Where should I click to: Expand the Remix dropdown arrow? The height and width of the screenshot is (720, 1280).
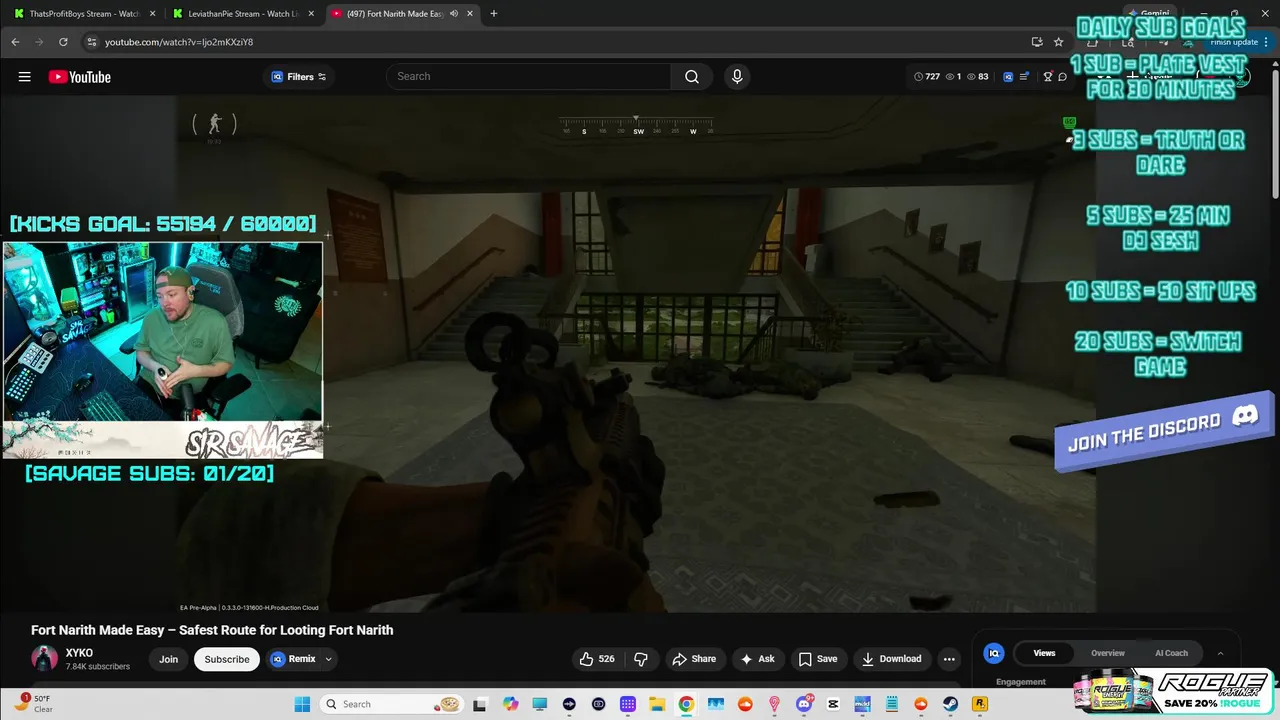tap(328, 659)
